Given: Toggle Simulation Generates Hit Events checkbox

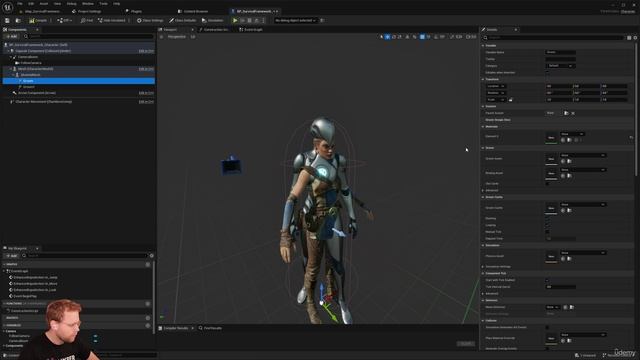Looking at the screenshot, I should pos(547,327).
